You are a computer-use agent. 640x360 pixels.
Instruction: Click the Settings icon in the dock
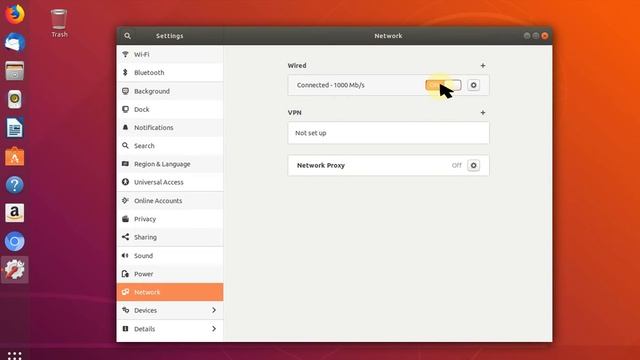[x=15, y=269]
